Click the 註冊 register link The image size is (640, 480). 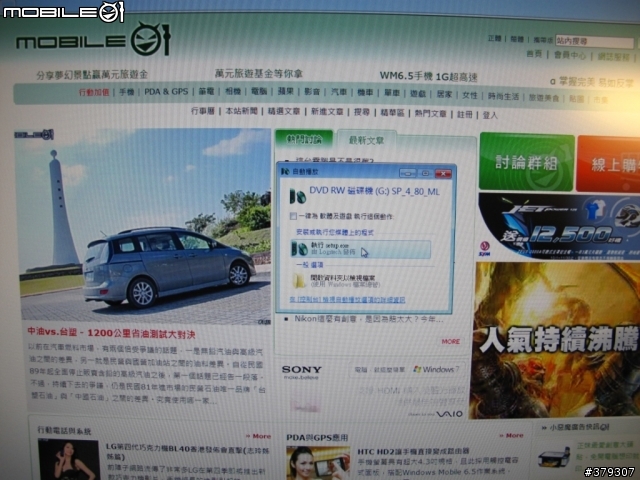point(465,115)
